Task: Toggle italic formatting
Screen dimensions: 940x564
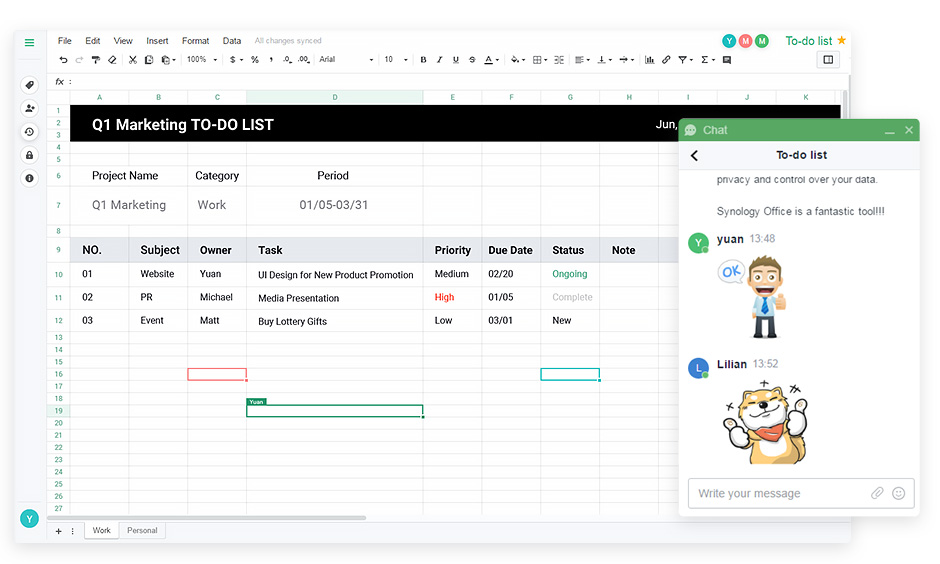Action: pos(439,60)
